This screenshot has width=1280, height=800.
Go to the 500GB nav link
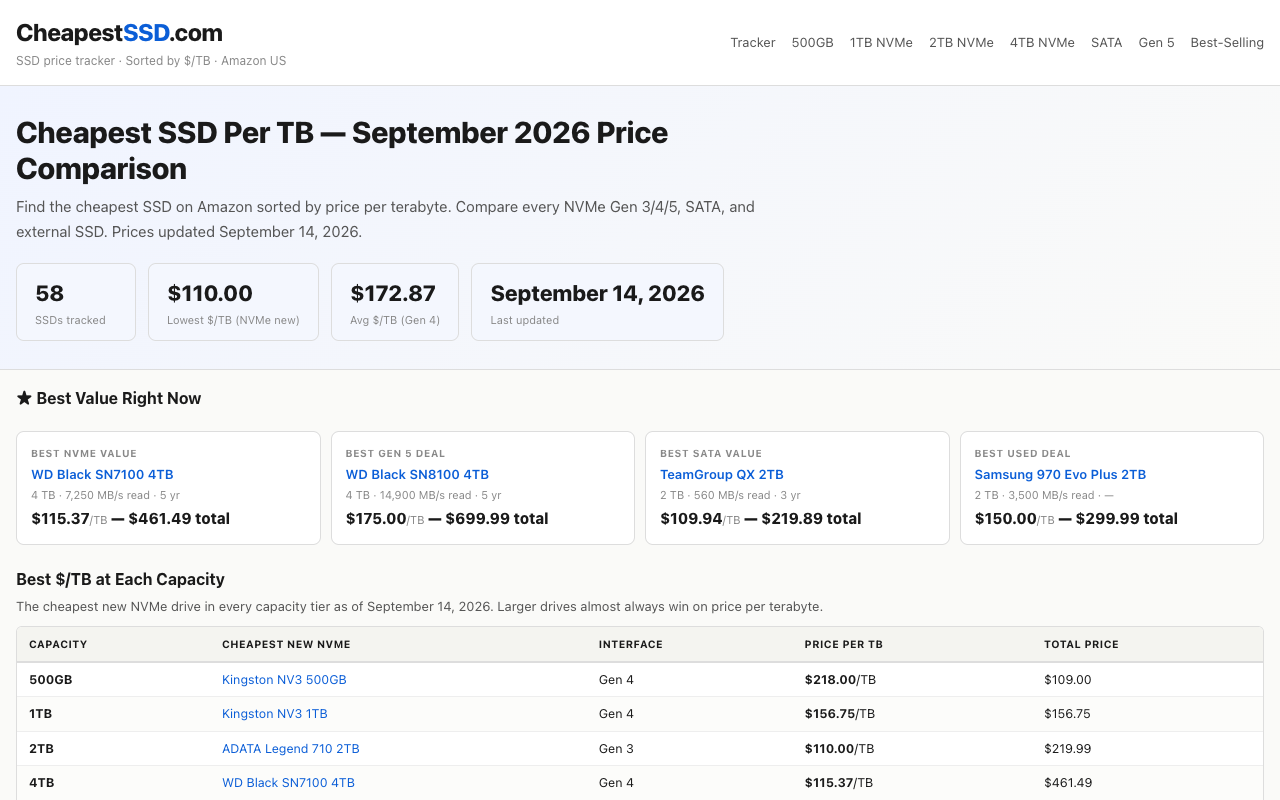[x=812, y=43]
